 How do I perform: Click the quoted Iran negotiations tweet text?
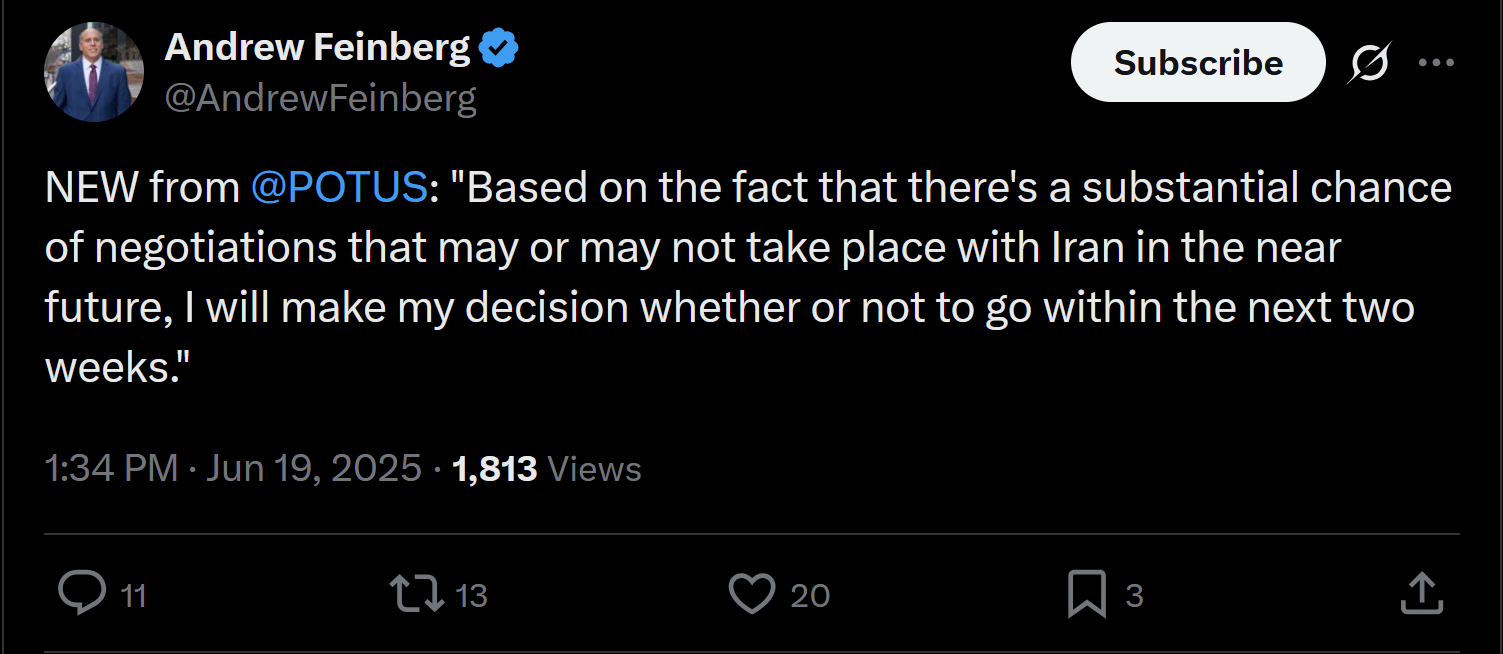tap(748, 278)
